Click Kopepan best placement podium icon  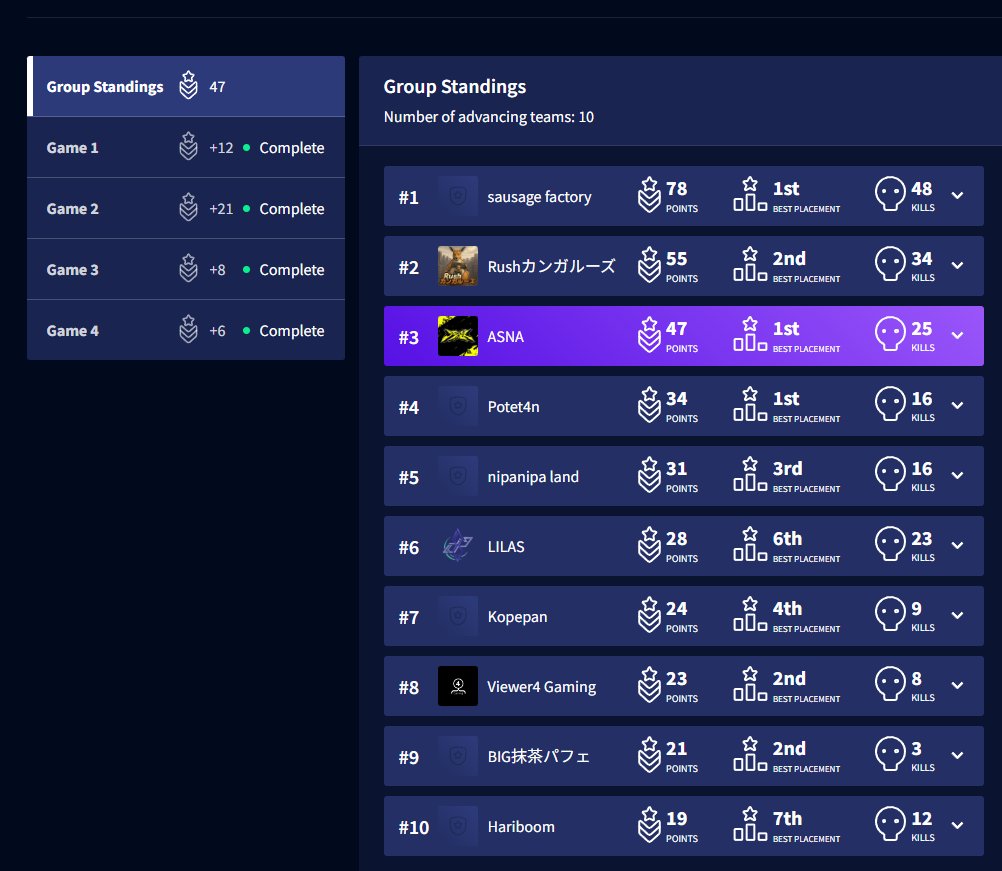click(750, 614)
